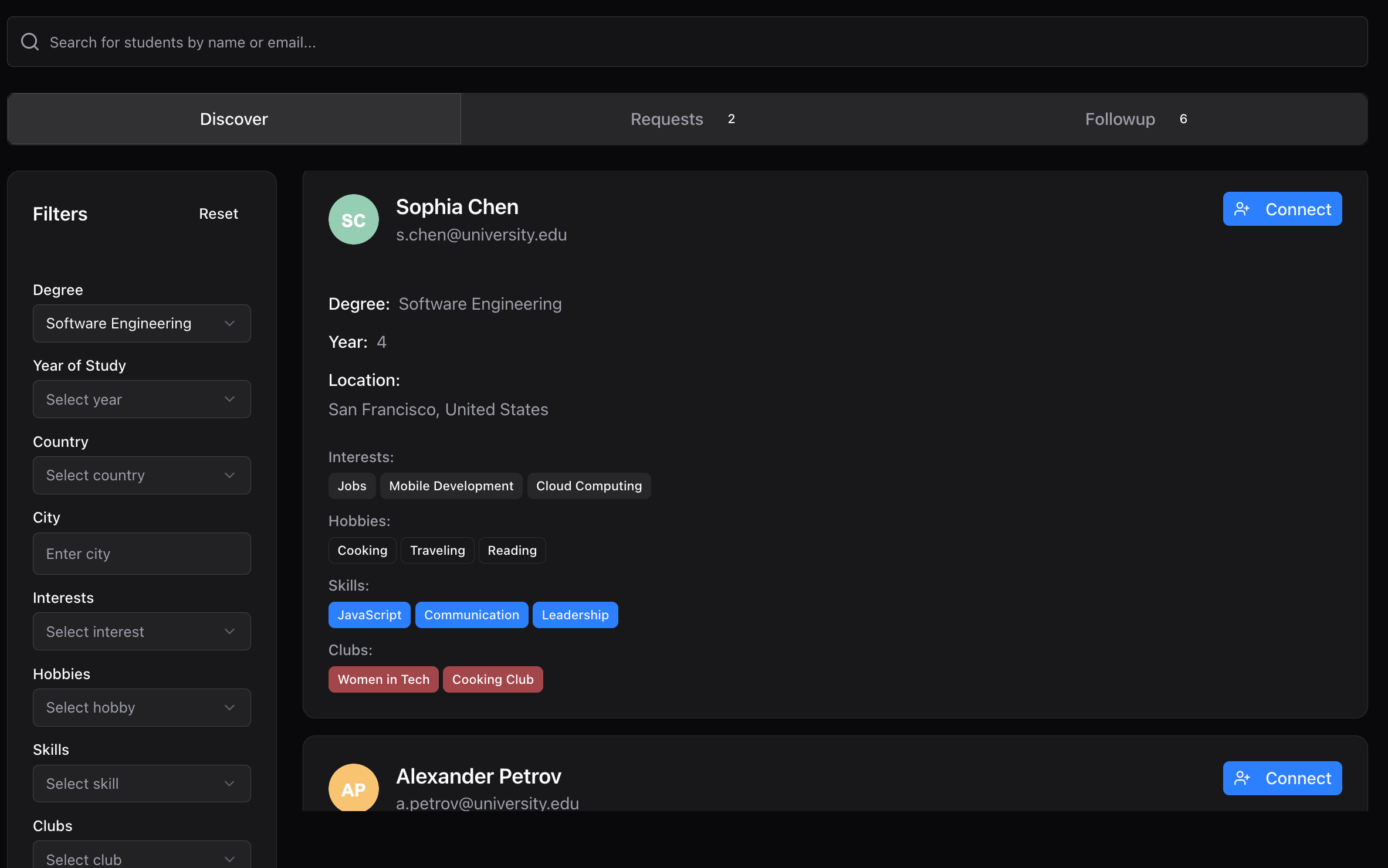Screen dimensions: 1388x868
Task: Open the Select interest dropdown
Action: coord(141,632)
